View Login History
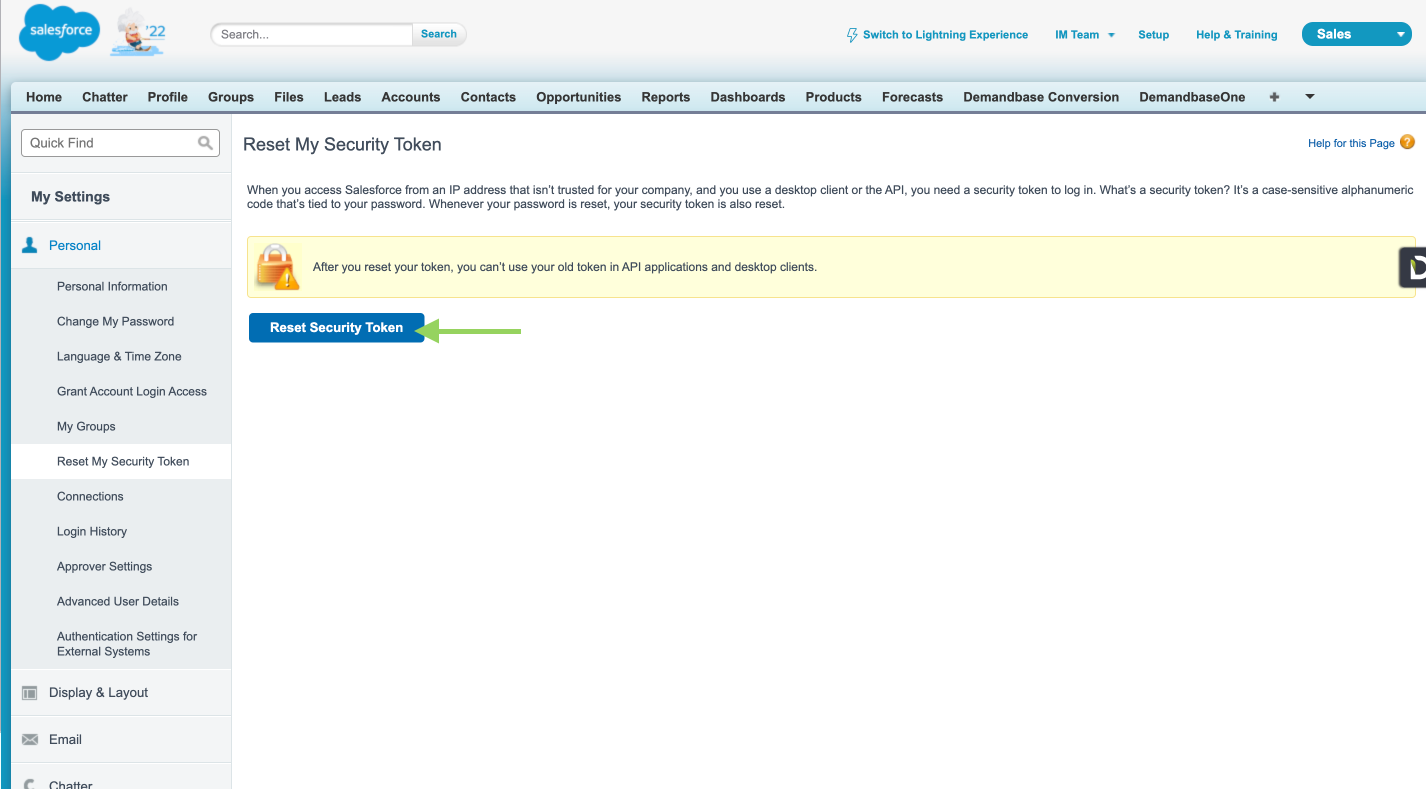The height and width of the screenshot is (789, 1426). [92, 531]
